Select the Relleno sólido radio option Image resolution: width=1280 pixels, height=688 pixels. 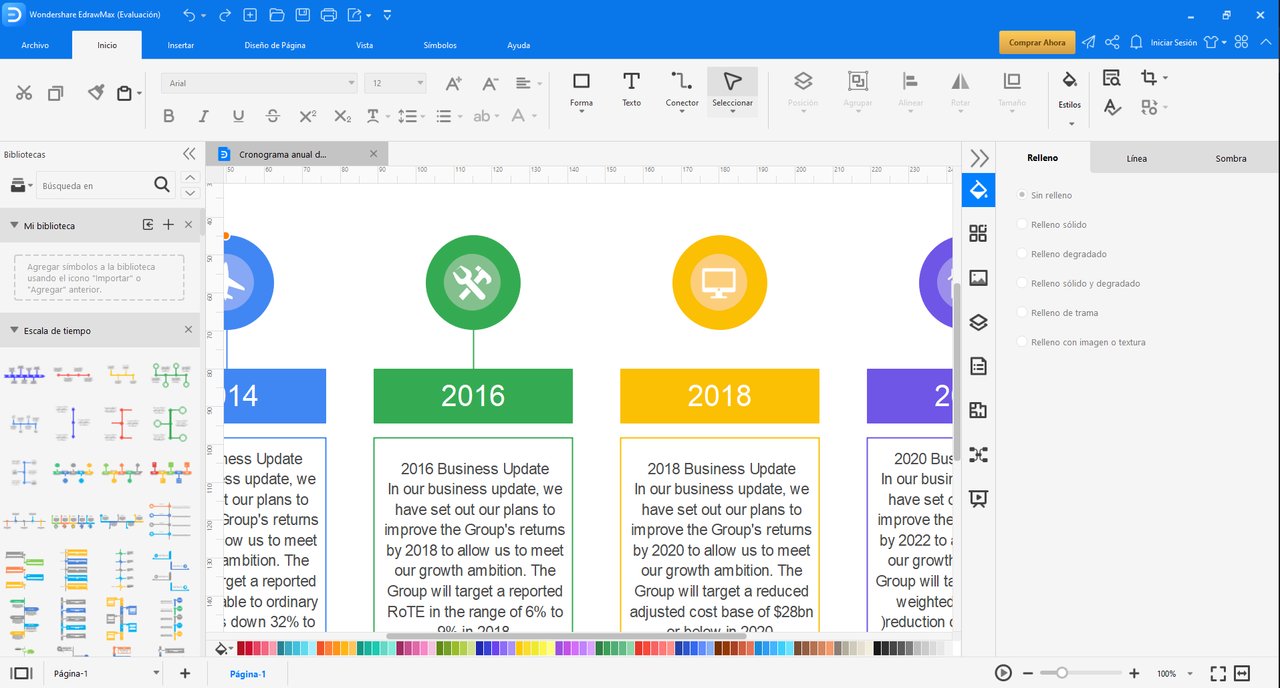[x=1022, y=225]
